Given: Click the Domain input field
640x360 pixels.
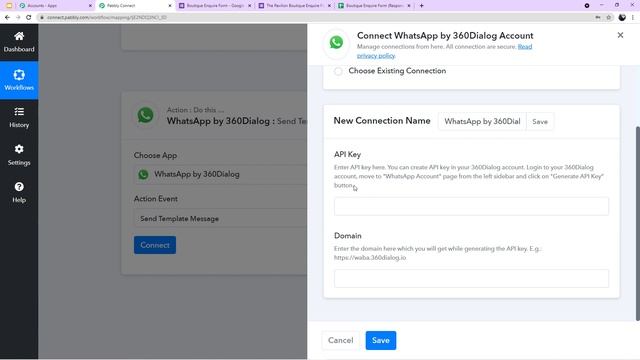Looking at the screenshot, I should (x=471, y=278).
